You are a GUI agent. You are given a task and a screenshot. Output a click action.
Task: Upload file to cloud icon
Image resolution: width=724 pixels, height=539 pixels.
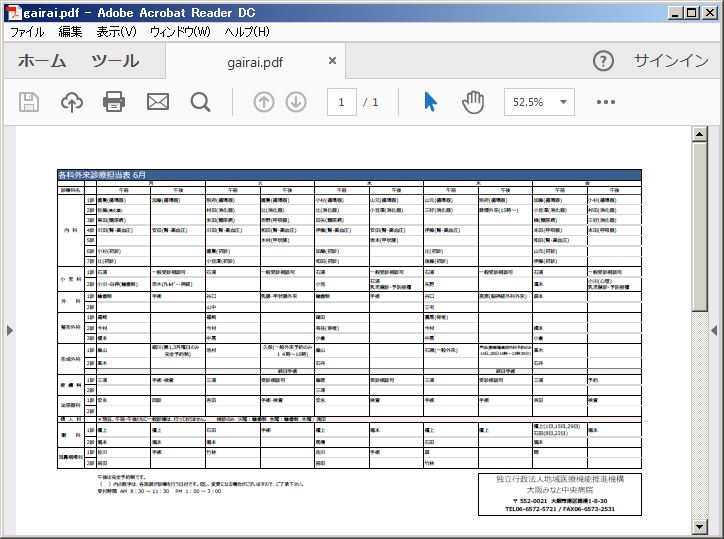[72, 102]
